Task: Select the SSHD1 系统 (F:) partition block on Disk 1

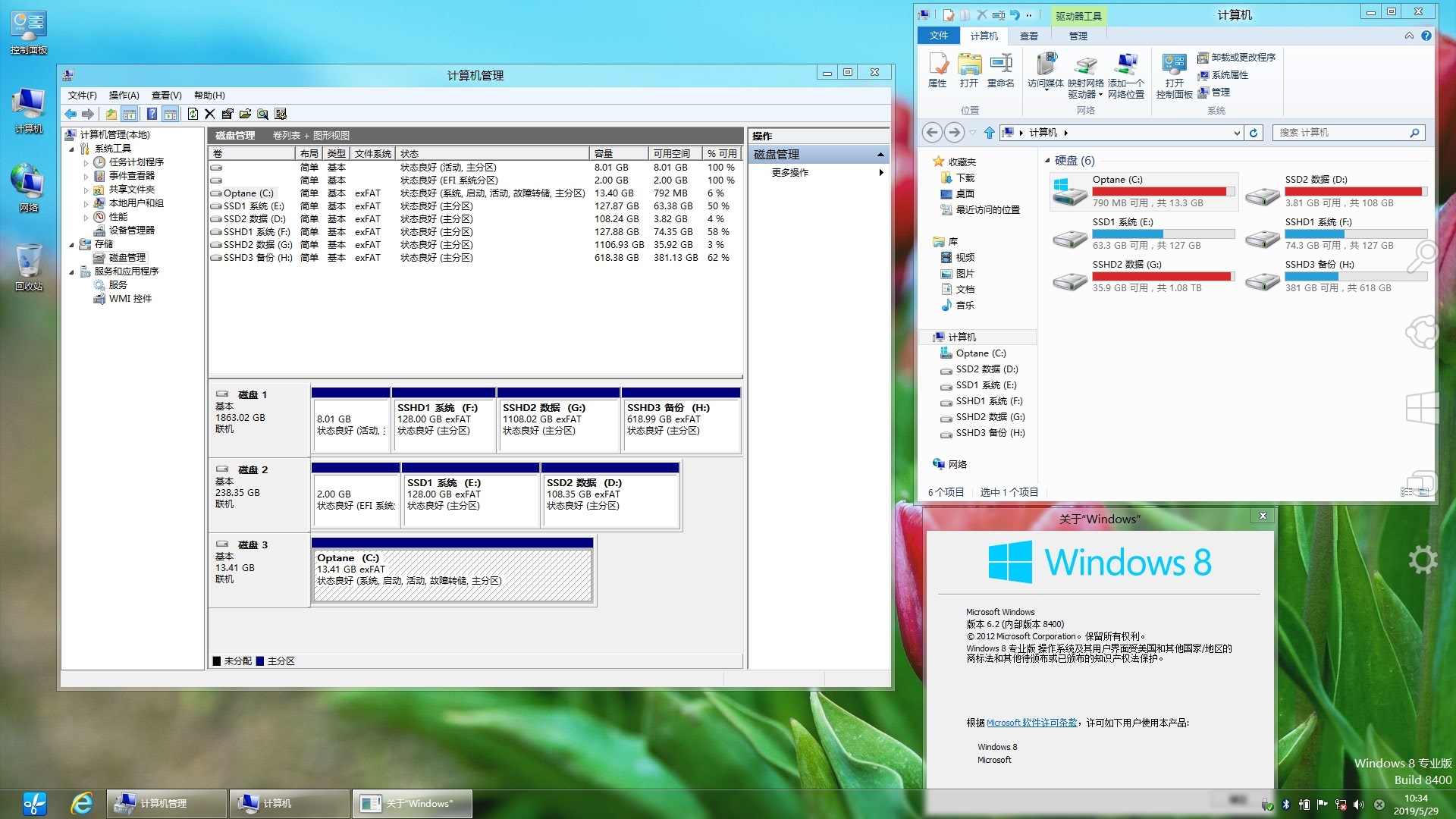Action: (444, 419)
